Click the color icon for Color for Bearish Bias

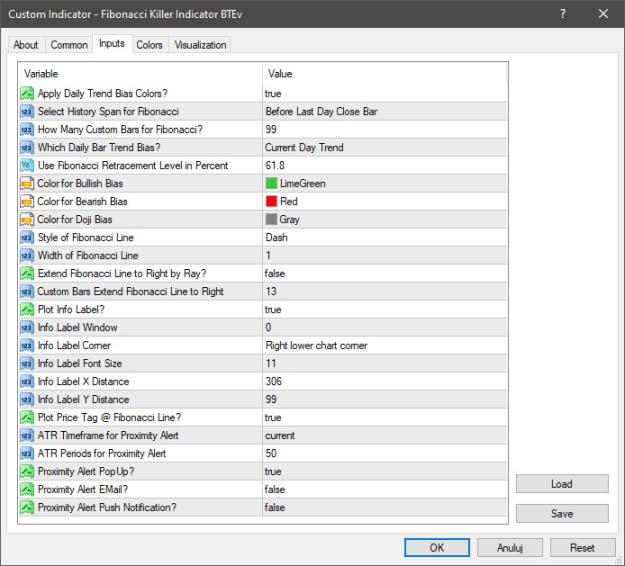point(27,201)
